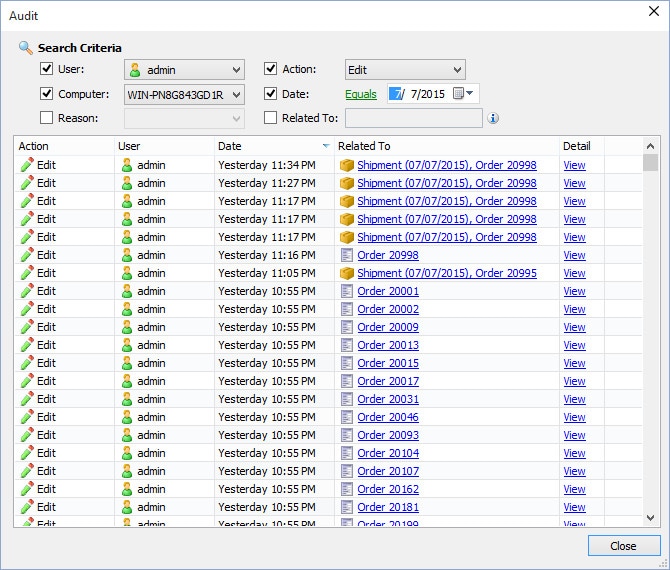Click the info icon beside Related To field
Image resolution: width=670 pixels, height=570 pixels.
pos(493,118)
